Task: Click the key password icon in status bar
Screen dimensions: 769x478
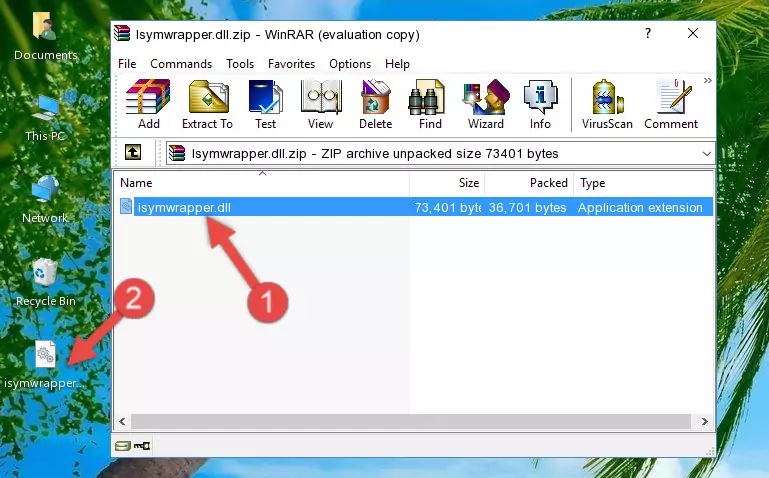Action: [x=142, y=446]
